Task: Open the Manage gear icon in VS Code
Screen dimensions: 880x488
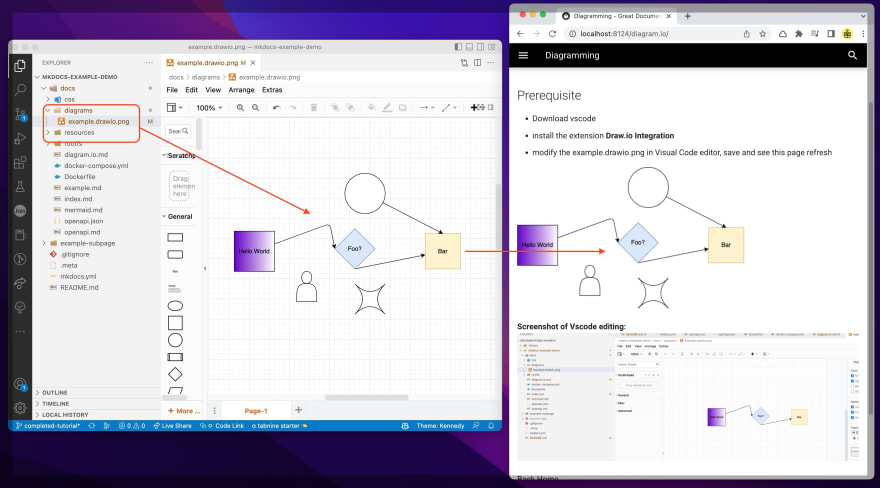Action: 20,408
